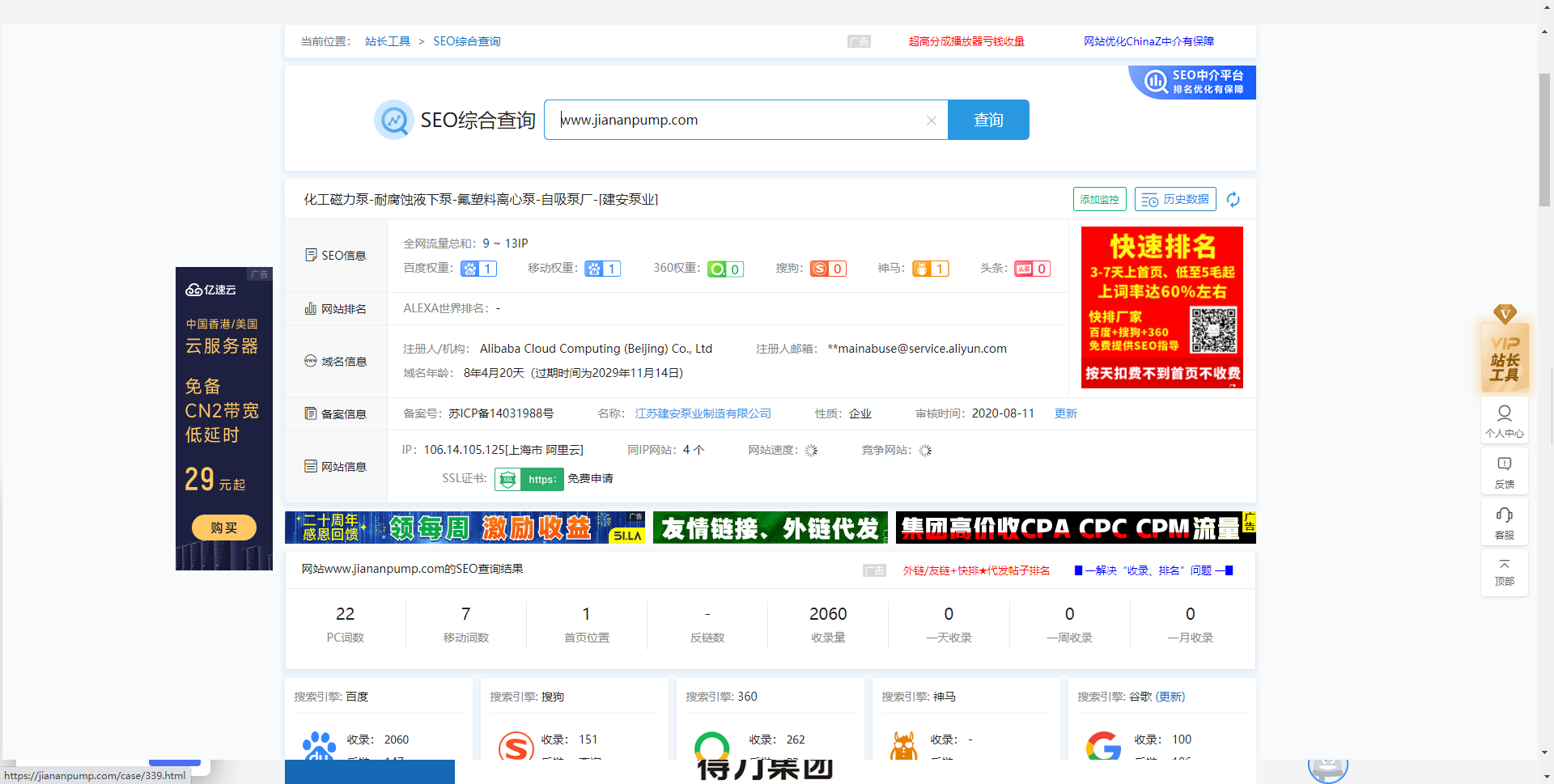Open 江苏建安泵业制造有限公司 company link
The image size is (1554, 784).
point(703,413)
